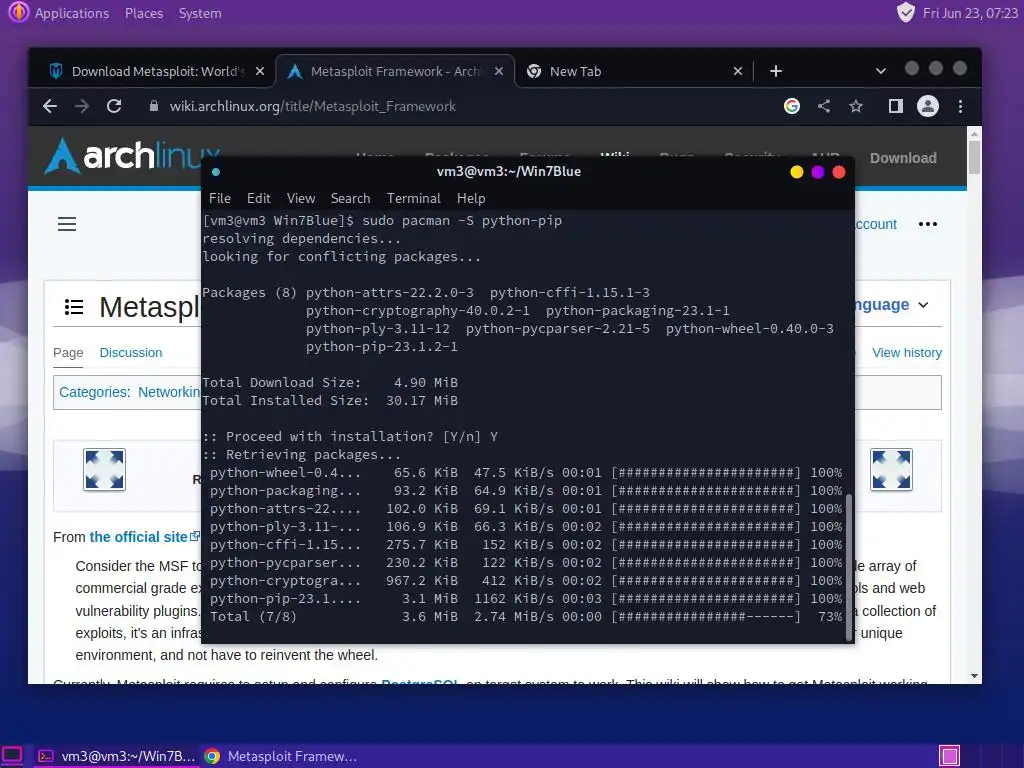This screenshot has height=768, width=1024.
Task: Open the Discussion tab on wiki
Action: tap(131, 353)
